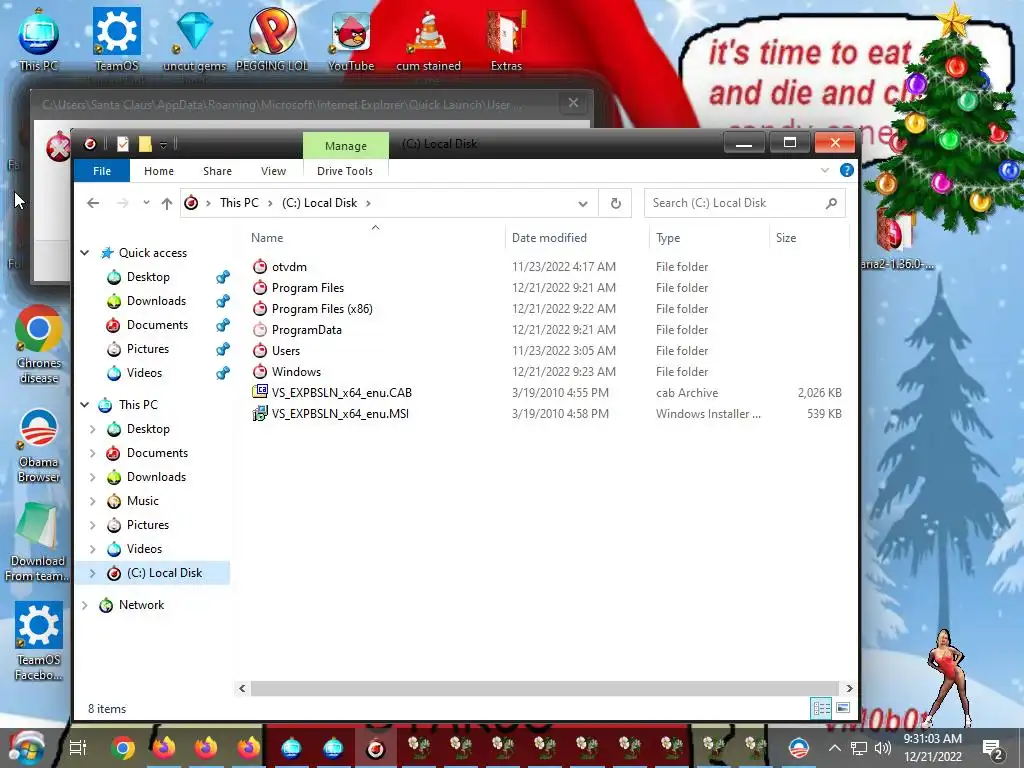Collapse the Quick access tree node
This screenshot has height=768, width=1024.
[85, 253]
